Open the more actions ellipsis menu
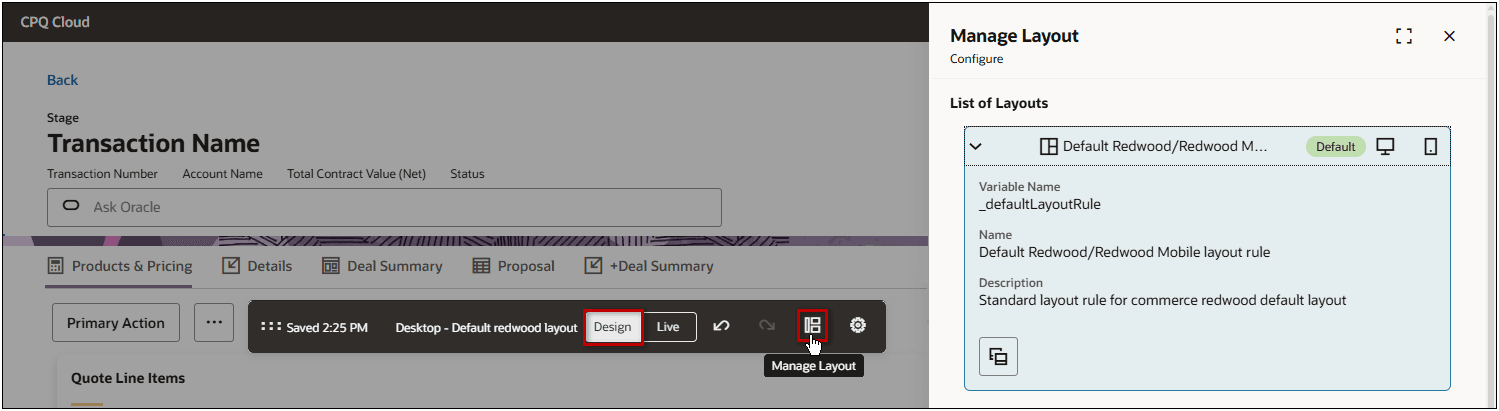The width and height of the screenshot is (1499, 411). pos(214,323)
